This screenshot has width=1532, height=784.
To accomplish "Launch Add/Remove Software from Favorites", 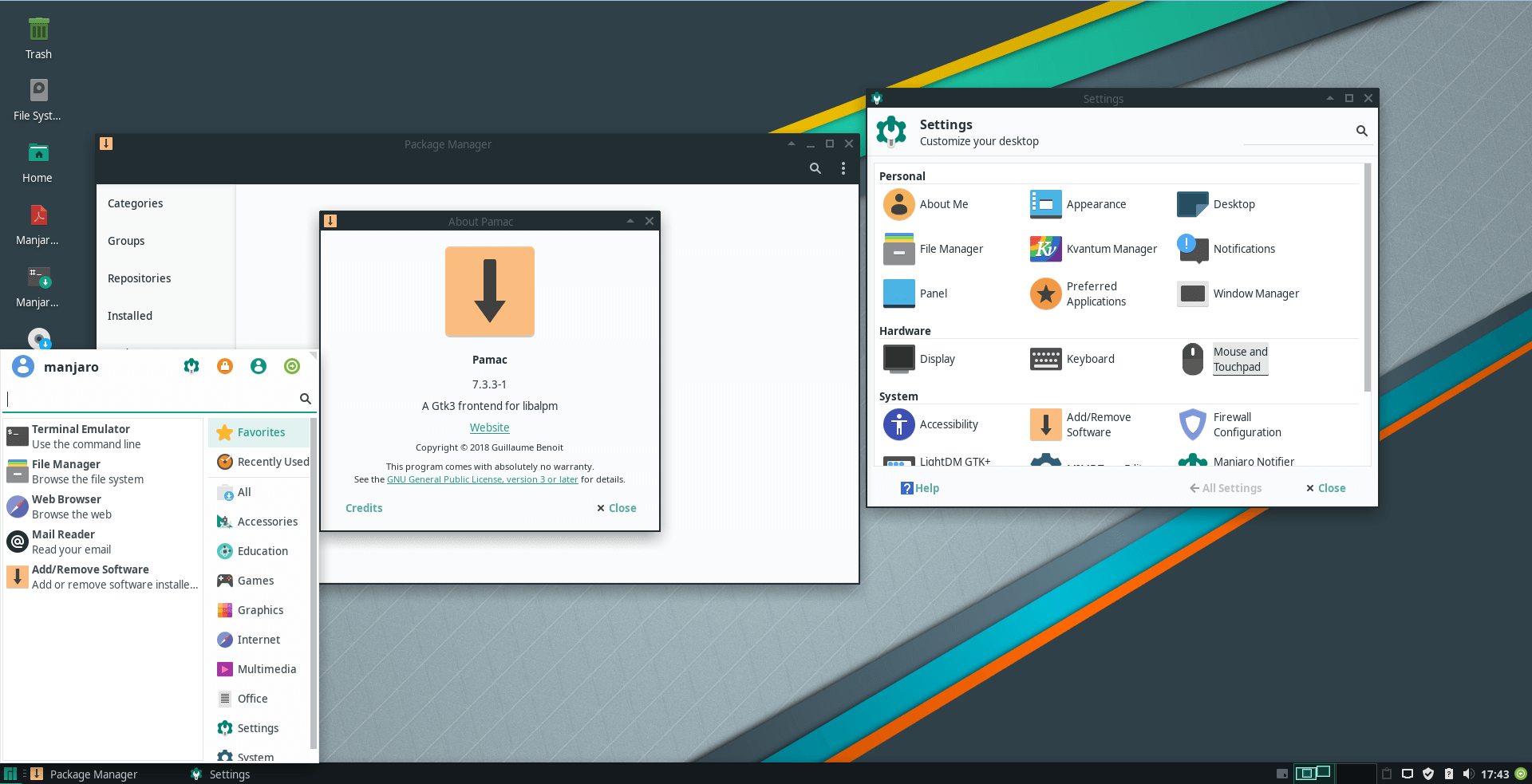I will 103,577.
